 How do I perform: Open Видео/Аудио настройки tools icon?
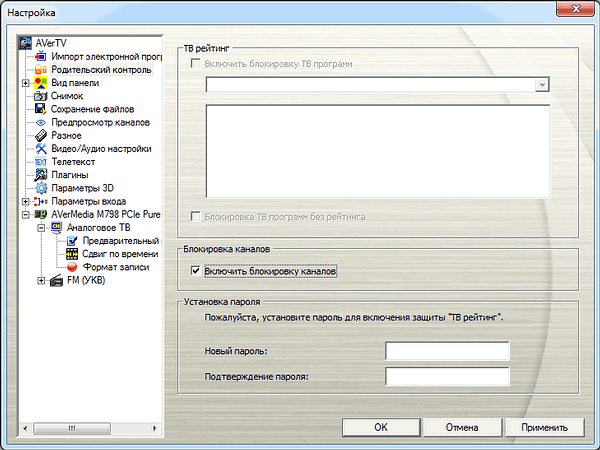click(41, 148)
